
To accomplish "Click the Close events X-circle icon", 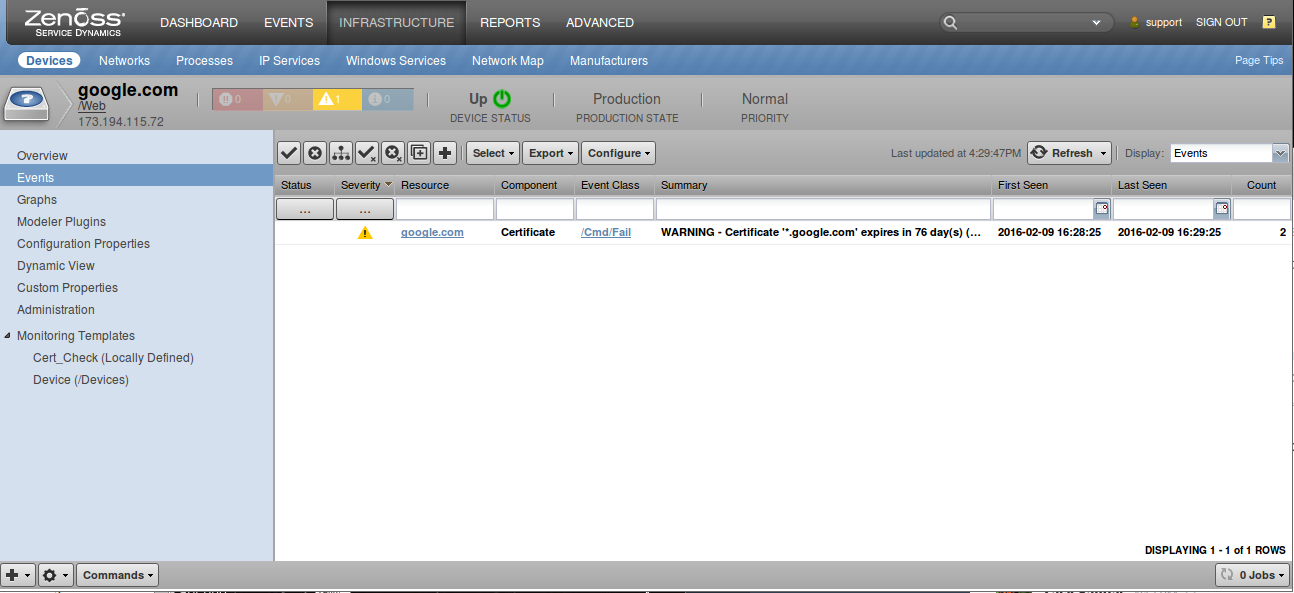I will [315, 153].
